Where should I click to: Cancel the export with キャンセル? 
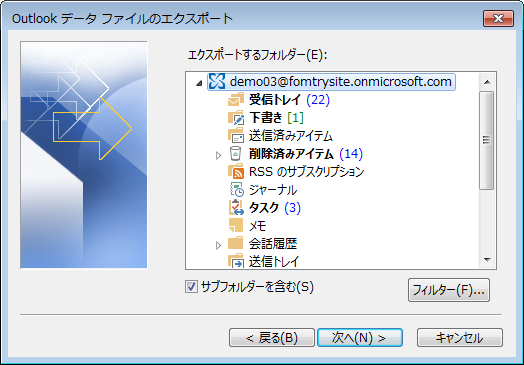460,338
